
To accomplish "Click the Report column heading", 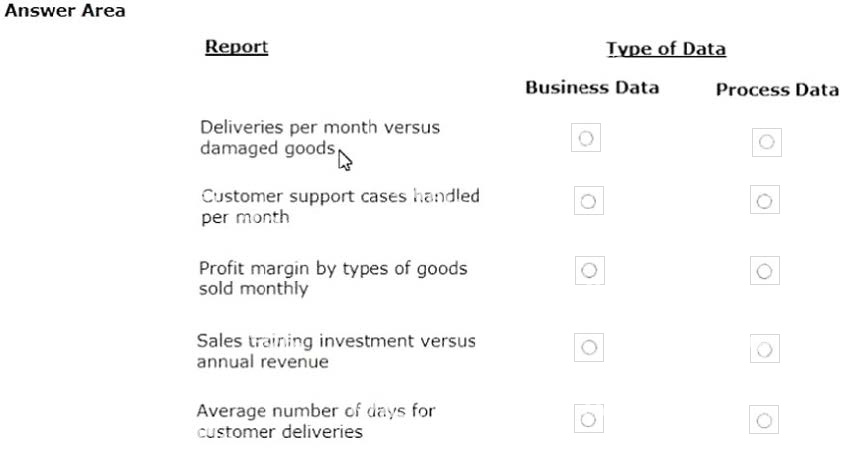I will (236, 46).
